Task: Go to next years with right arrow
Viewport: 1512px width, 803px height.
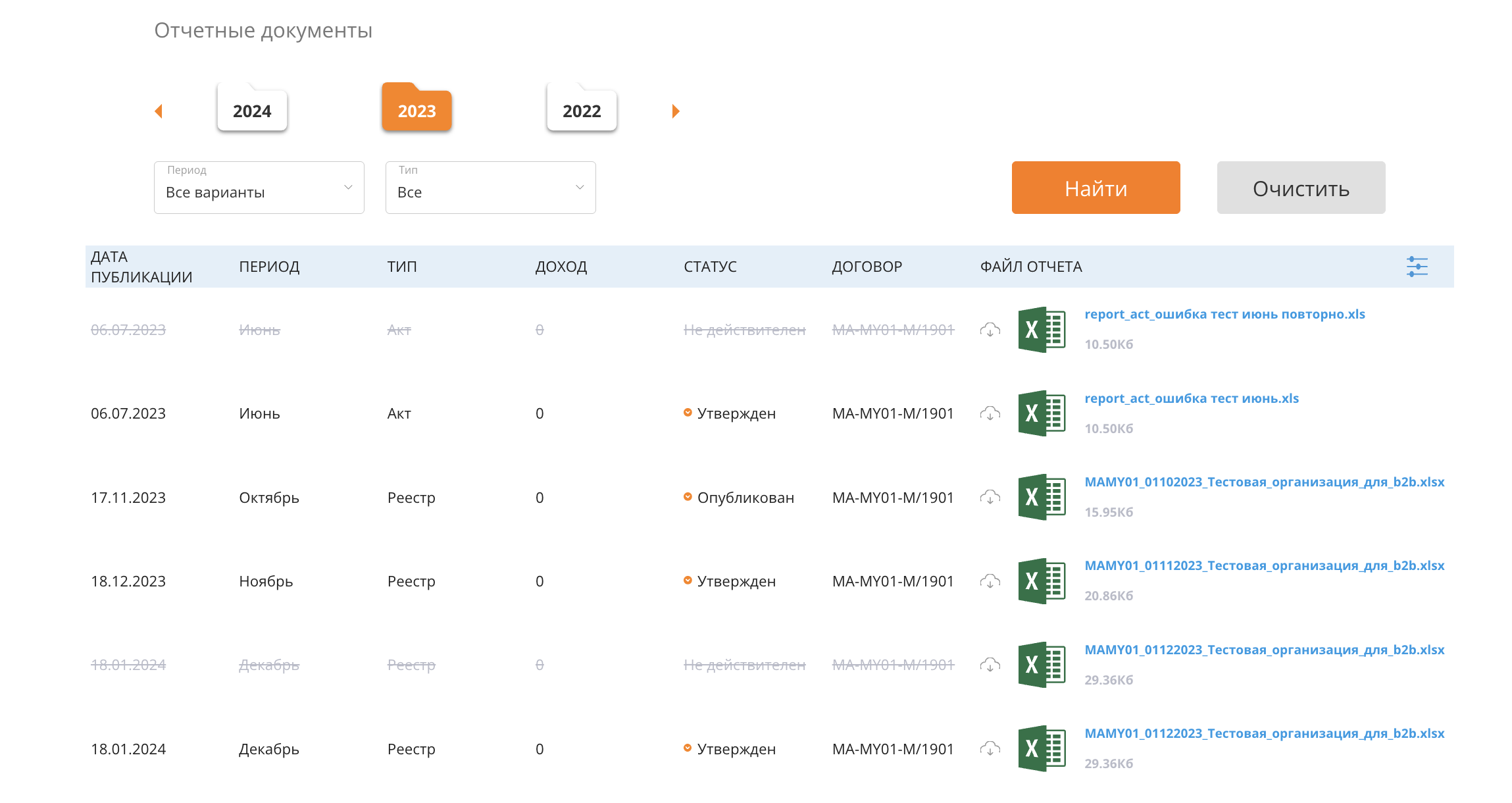Action: [675, 111]
